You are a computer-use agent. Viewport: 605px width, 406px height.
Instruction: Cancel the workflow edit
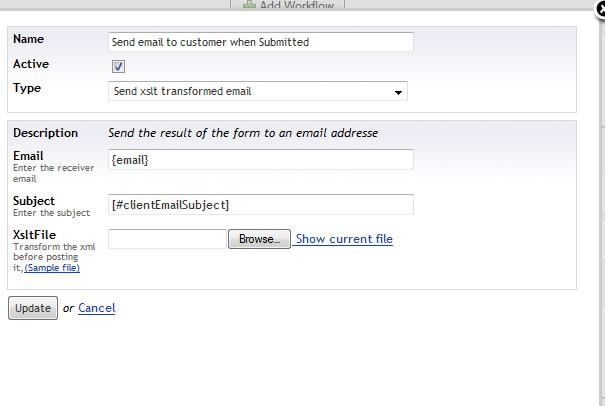(x=96, y=308)
